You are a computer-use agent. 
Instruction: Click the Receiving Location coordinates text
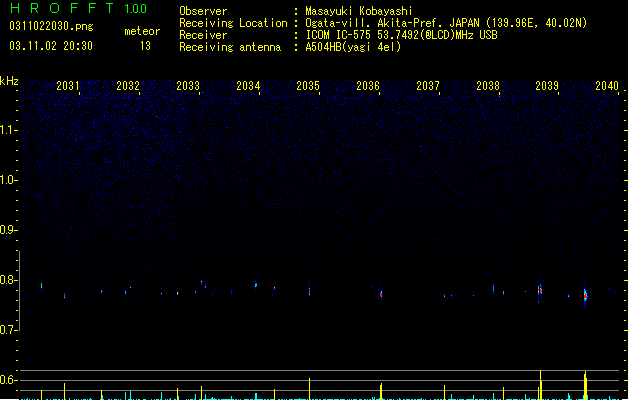(446, 23)
